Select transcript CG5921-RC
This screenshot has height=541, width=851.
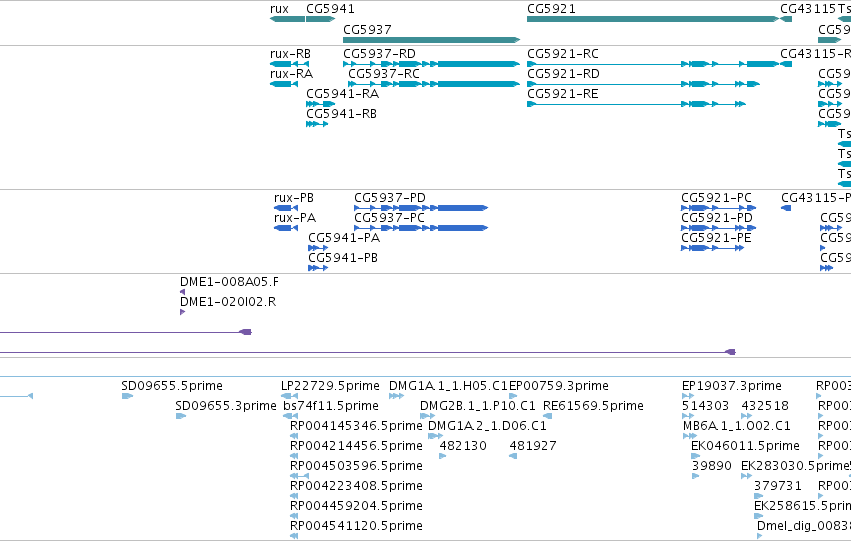[653, 64]
